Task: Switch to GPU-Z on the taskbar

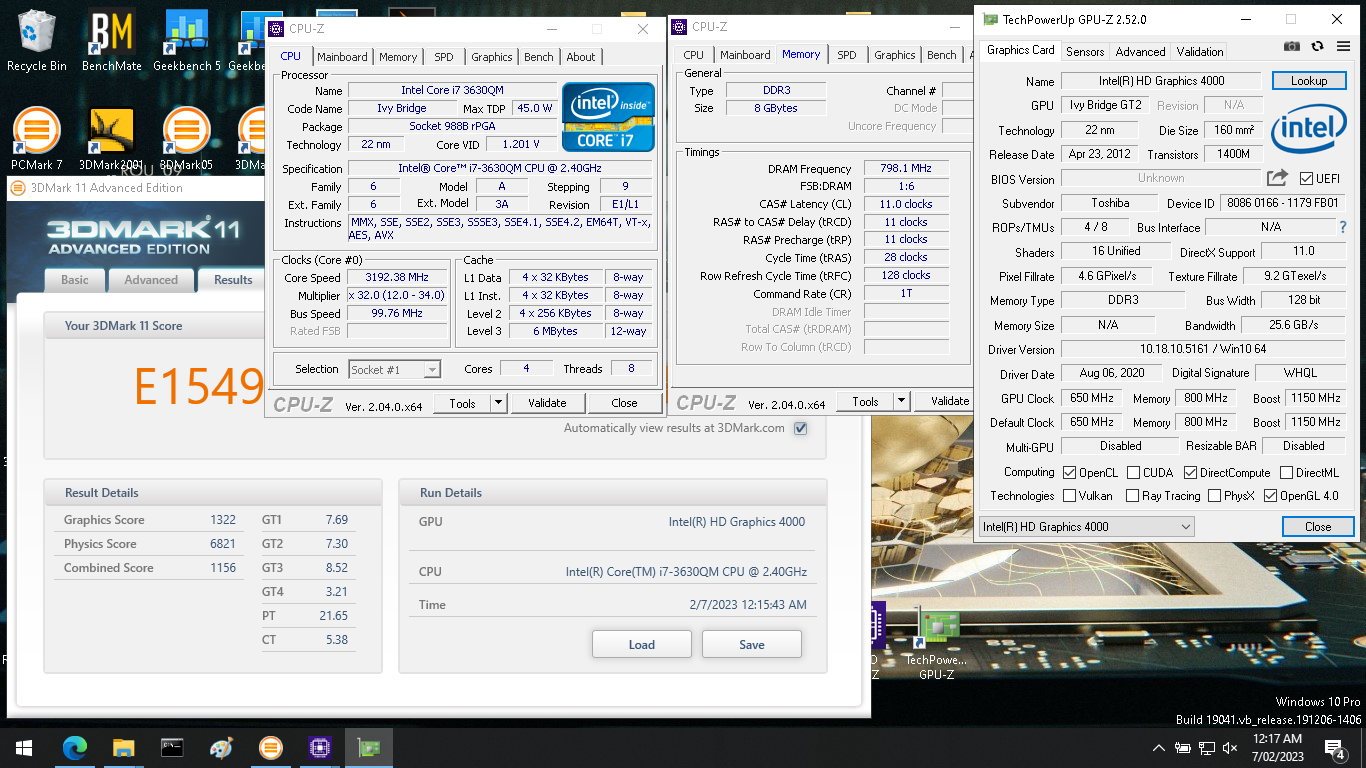Action: click(368, 747)
